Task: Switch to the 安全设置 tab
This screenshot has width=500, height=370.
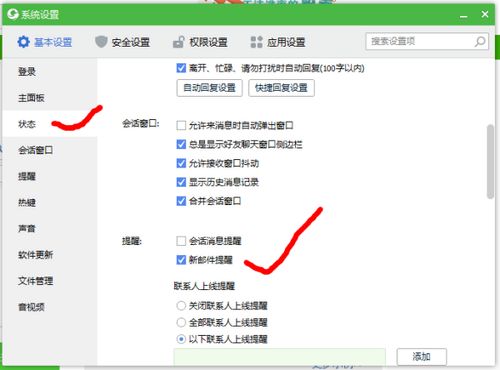Action: [122, 42]
